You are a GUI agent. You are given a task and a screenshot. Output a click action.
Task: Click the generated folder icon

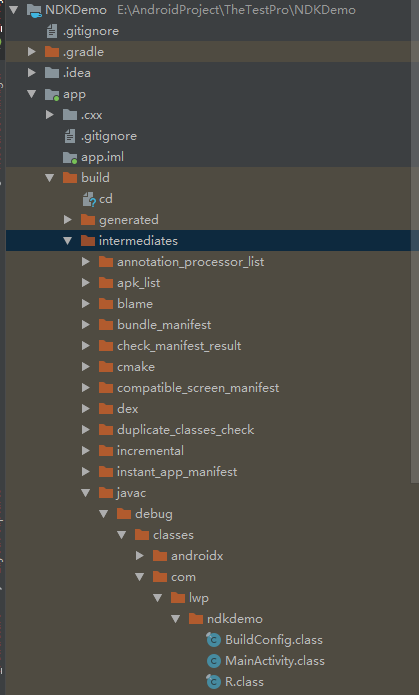point(88,220)
